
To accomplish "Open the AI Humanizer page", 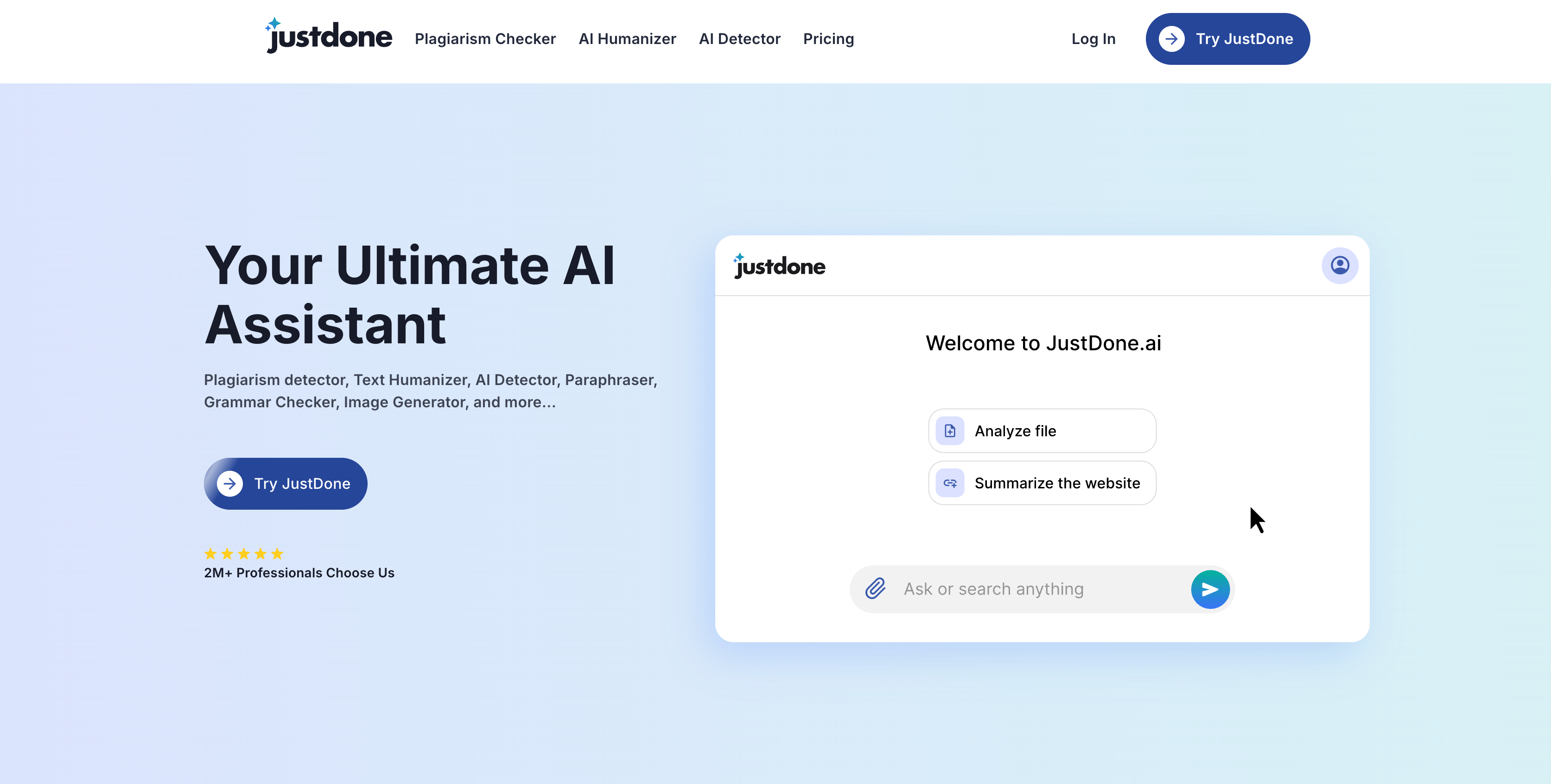I will click(x=627, y=38).
